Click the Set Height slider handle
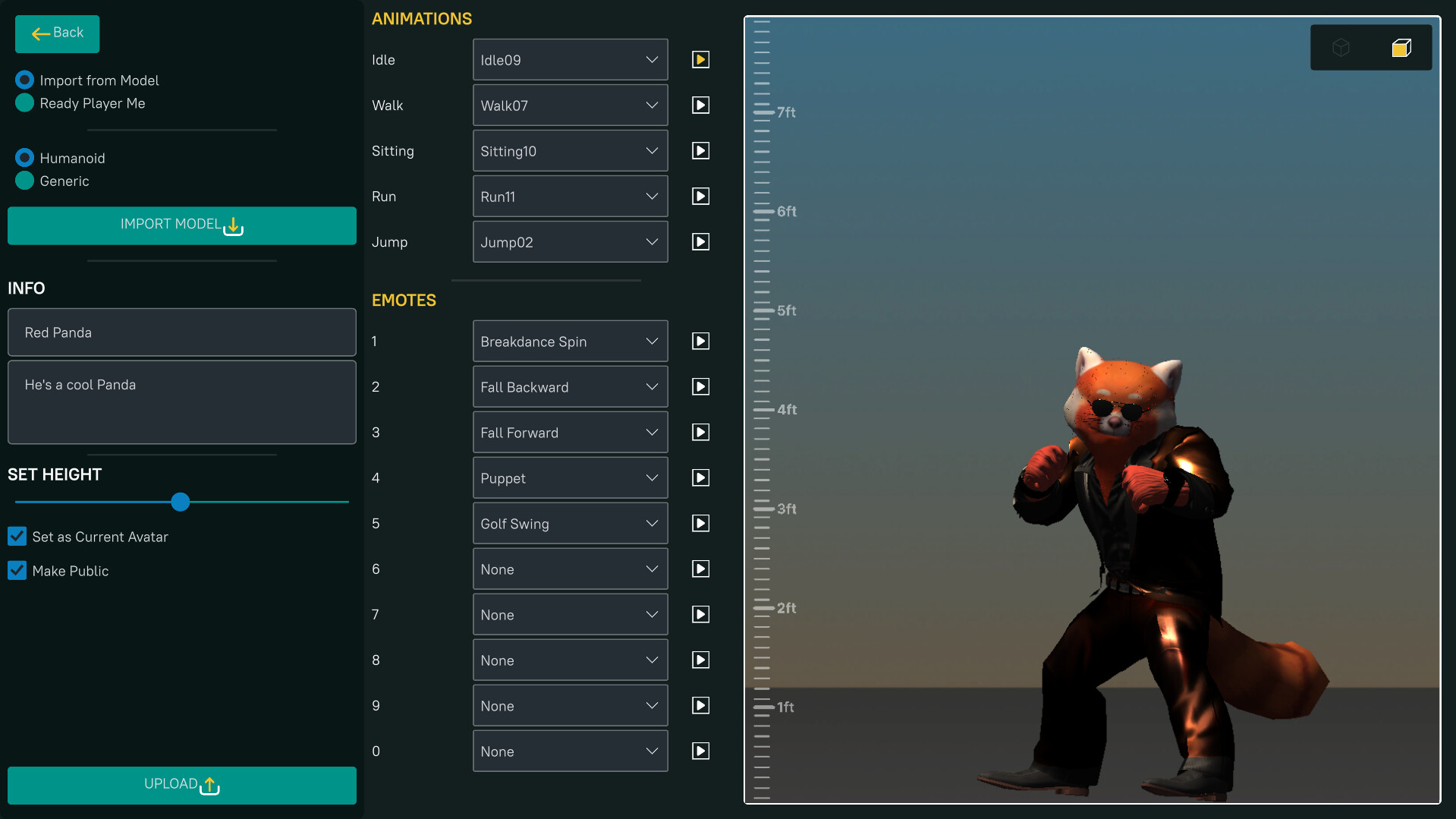 coord(181,502)
